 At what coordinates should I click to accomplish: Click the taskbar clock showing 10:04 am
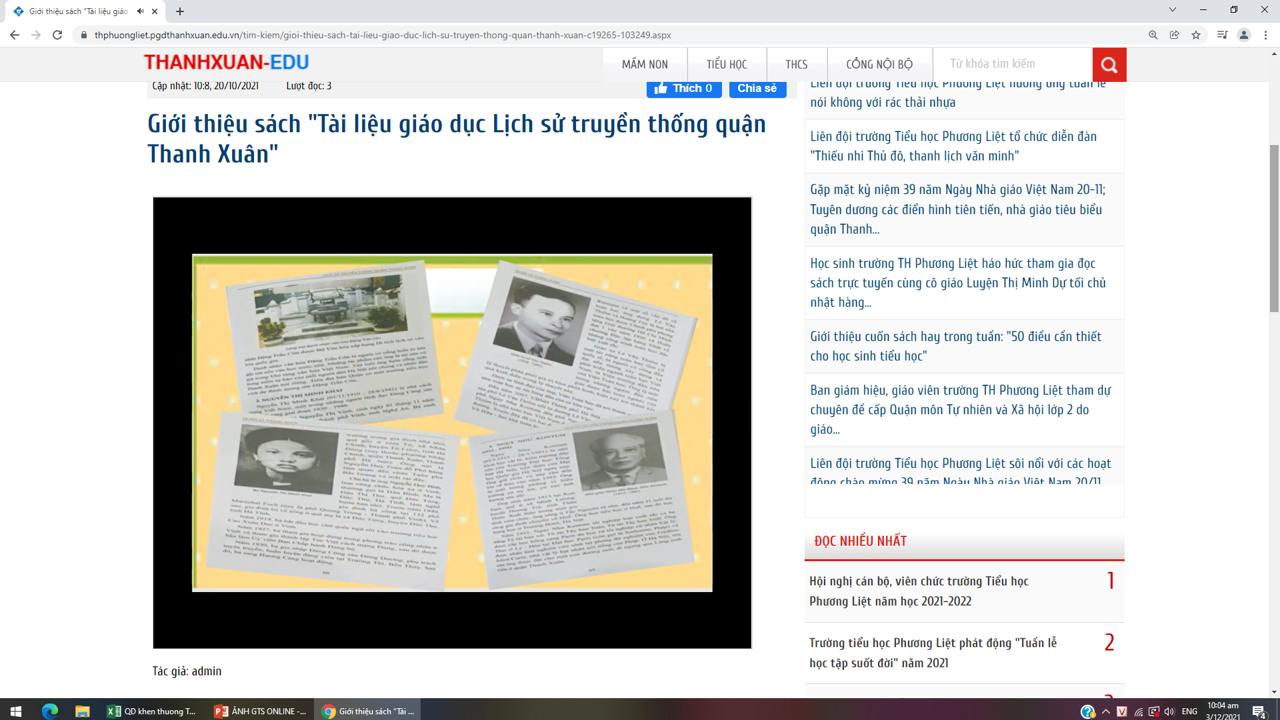pos(1223,711)
